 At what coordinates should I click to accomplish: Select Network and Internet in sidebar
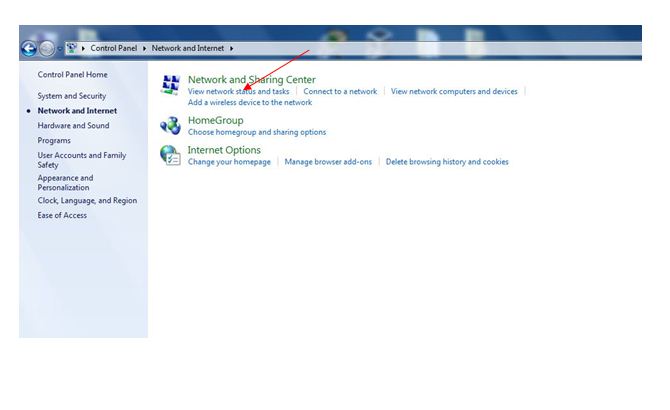pyautogui.click(x=77, y=111)
